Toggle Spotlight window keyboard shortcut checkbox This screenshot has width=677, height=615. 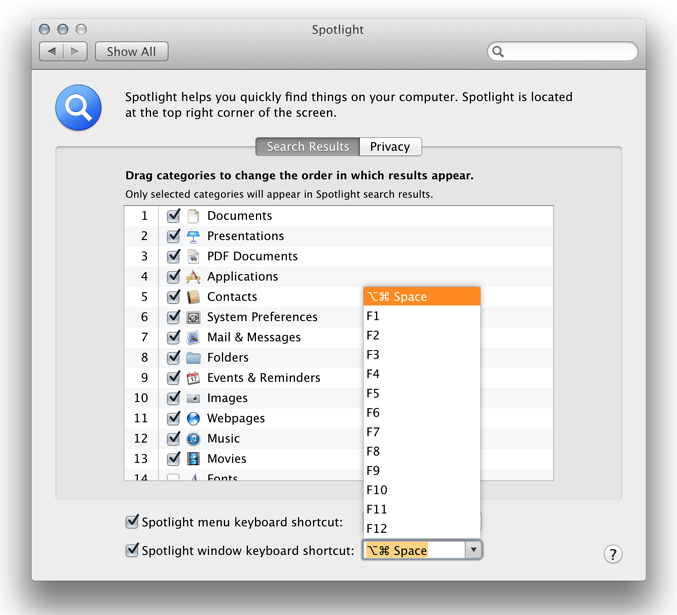[132, 550]
